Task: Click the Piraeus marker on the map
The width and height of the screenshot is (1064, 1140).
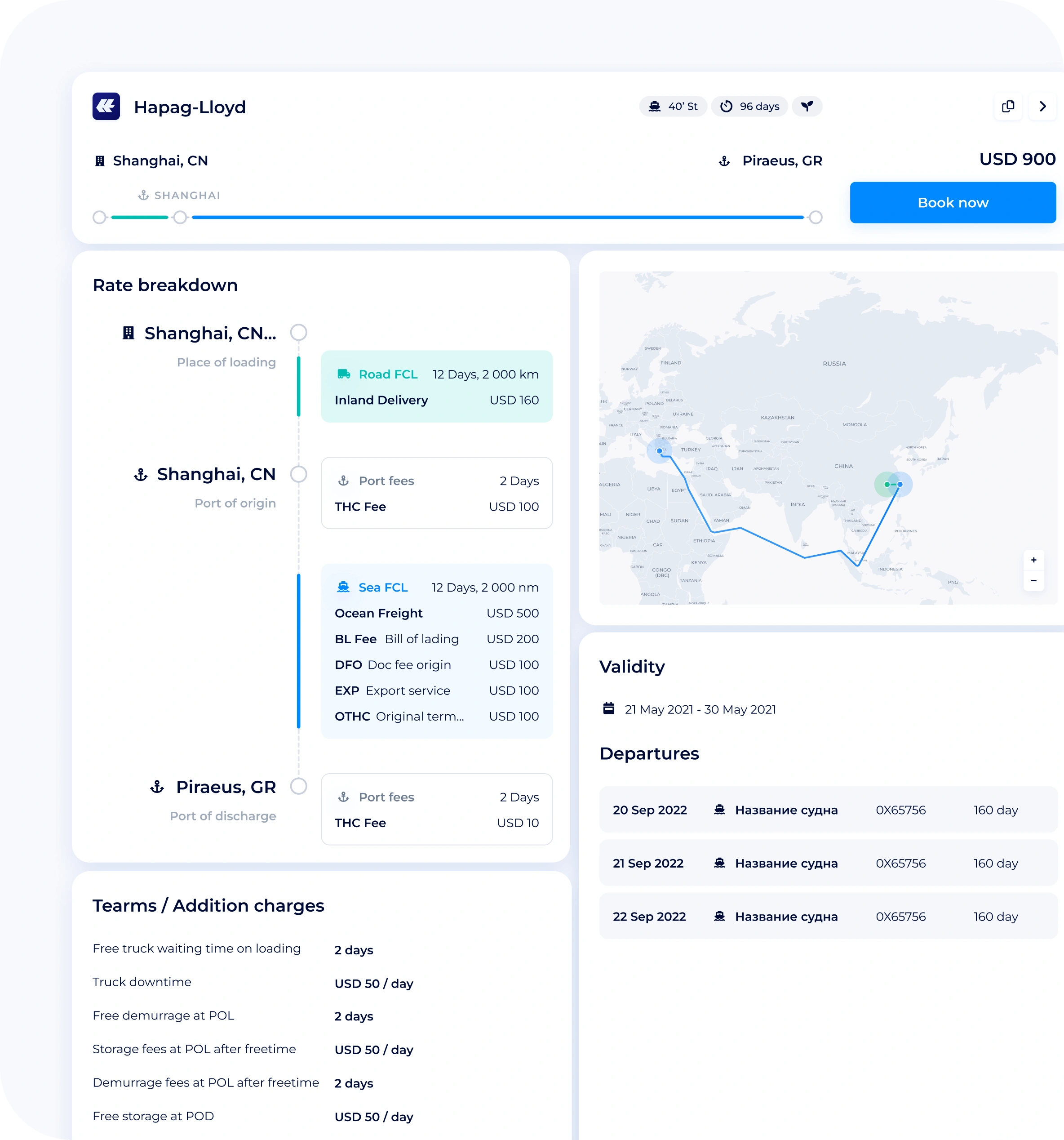Action: [659, 451]
